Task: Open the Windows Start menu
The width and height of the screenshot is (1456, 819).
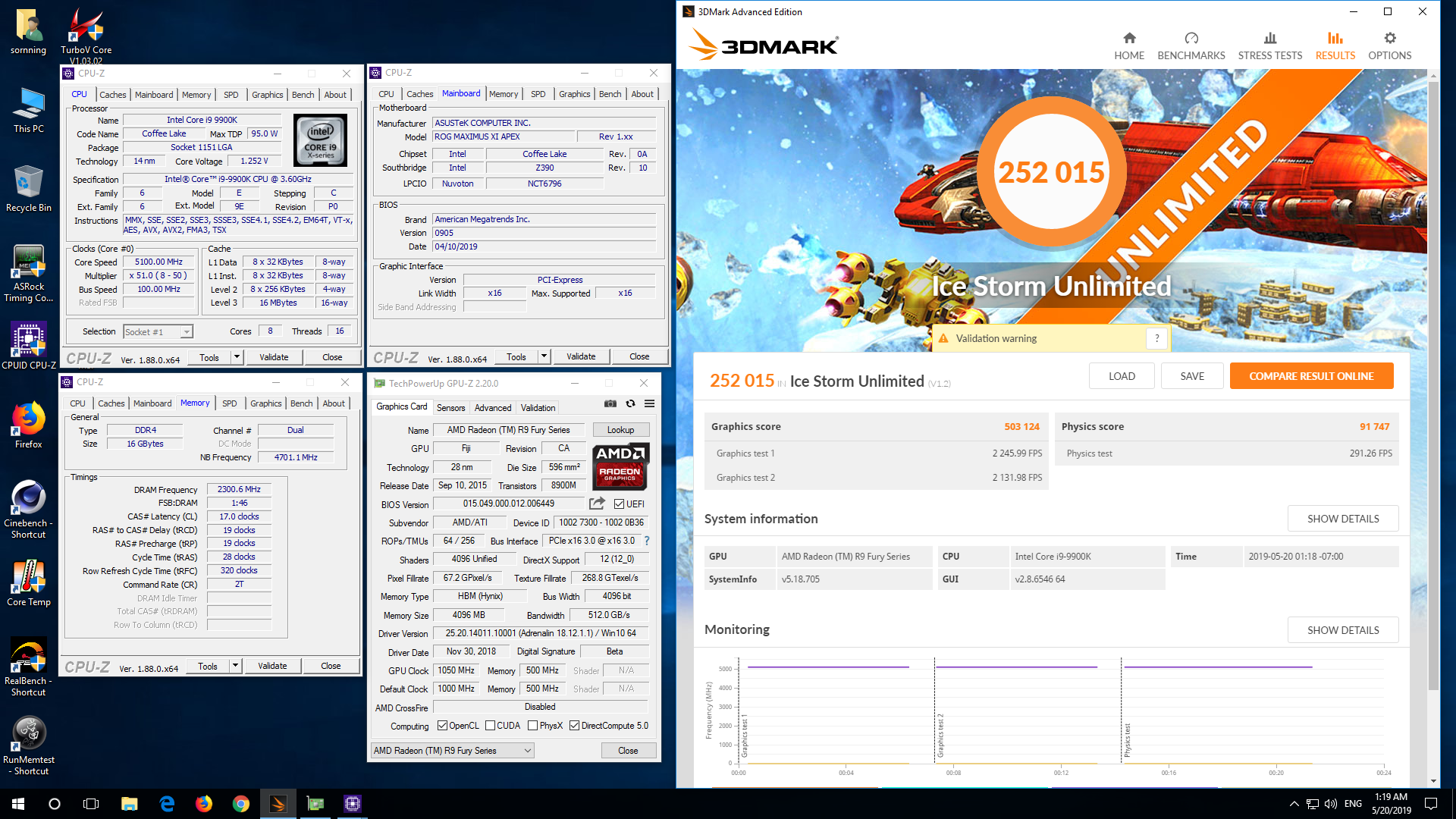Action: [x=18, y=804]
